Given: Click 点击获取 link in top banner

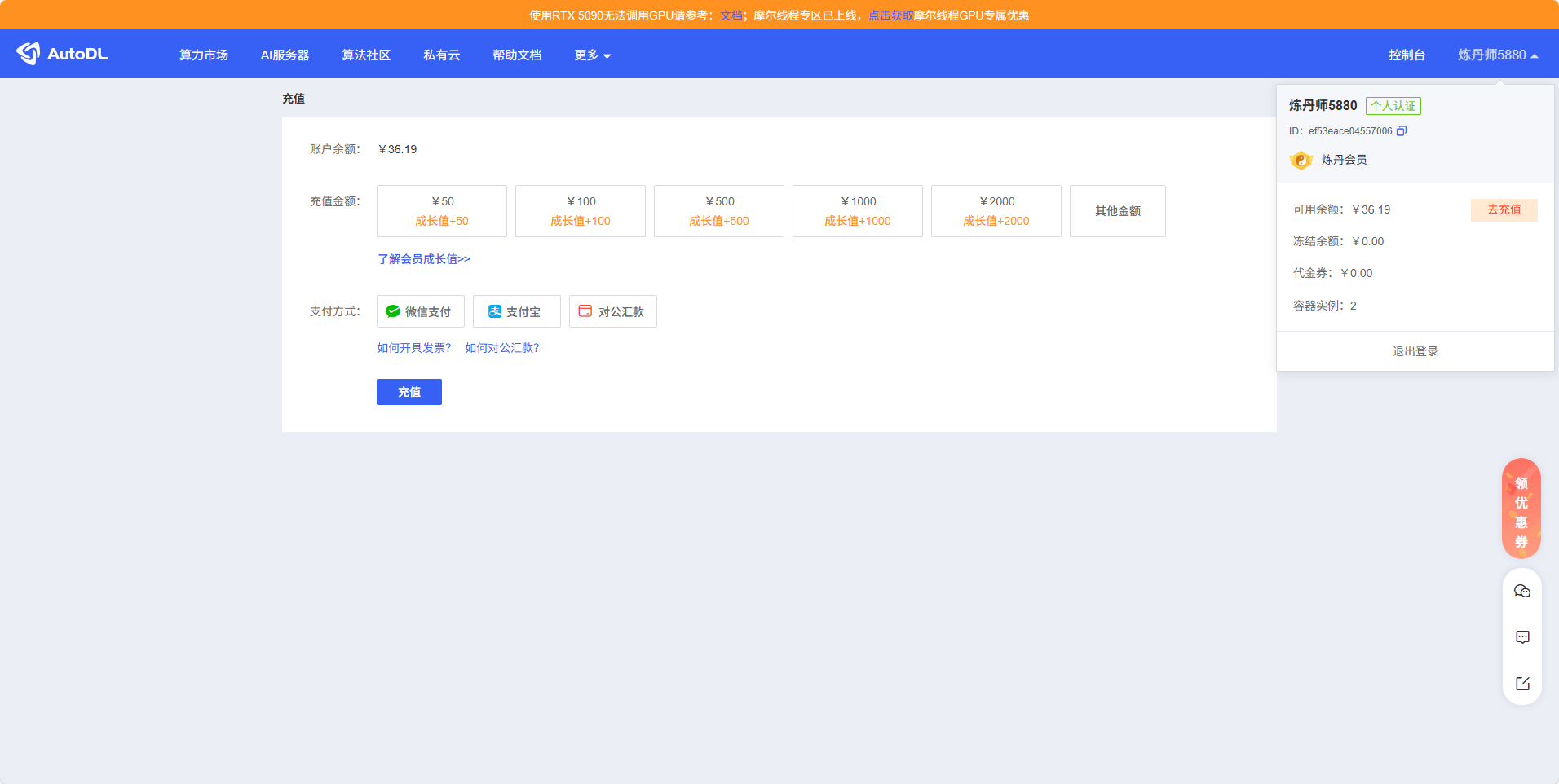Looking at the screenshot, I should [x=890, y=15].
